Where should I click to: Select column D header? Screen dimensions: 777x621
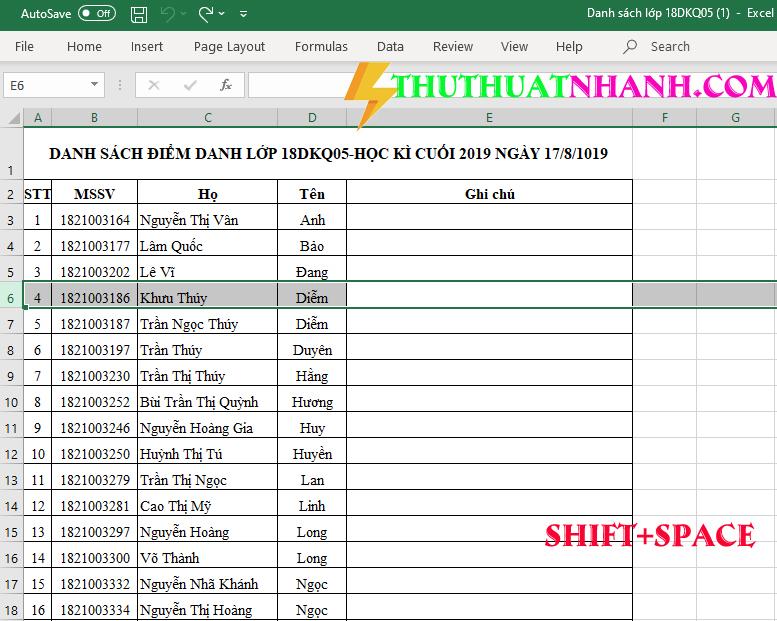click(x=312, y=118)
